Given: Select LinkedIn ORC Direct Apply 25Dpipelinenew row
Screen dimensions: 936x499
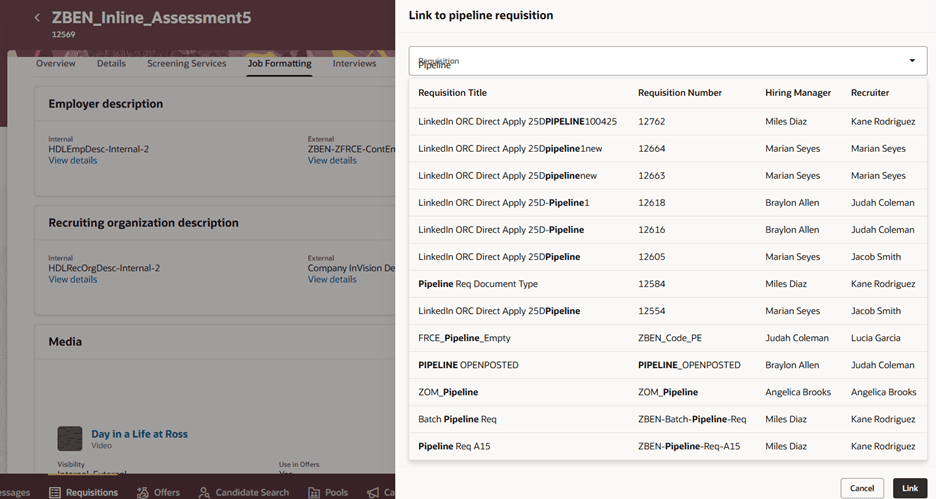Looking at the screenshot, I should pos(667,175).
